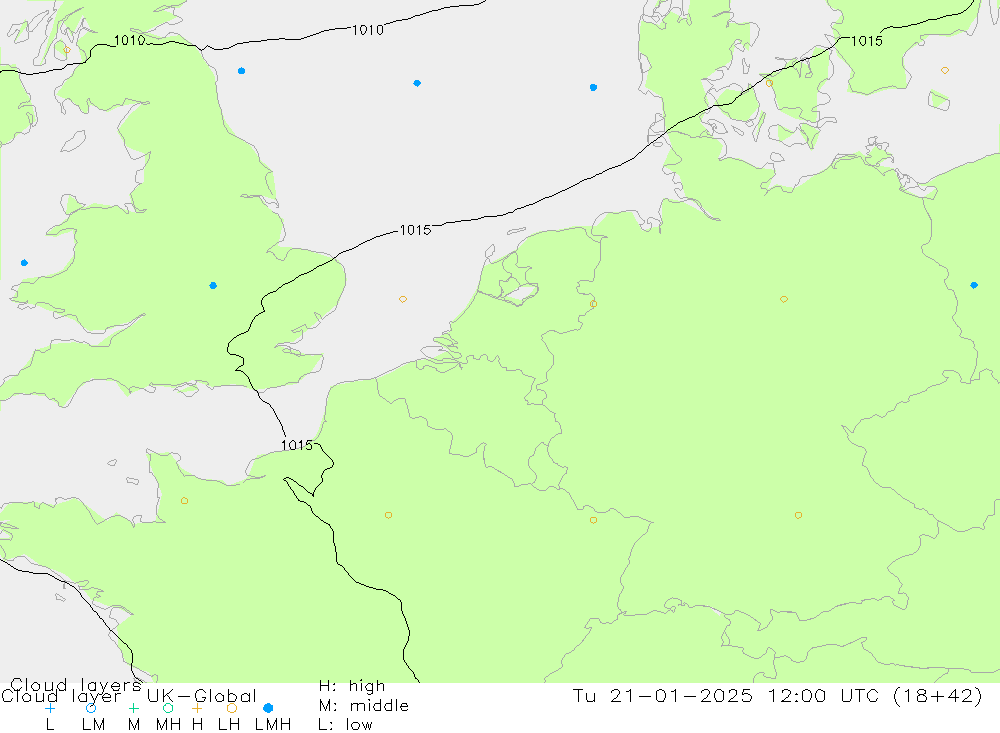The image size is (1000, 733).
Task: Select the orange circle in the sea off the Dutch coast
Action: 403,299
